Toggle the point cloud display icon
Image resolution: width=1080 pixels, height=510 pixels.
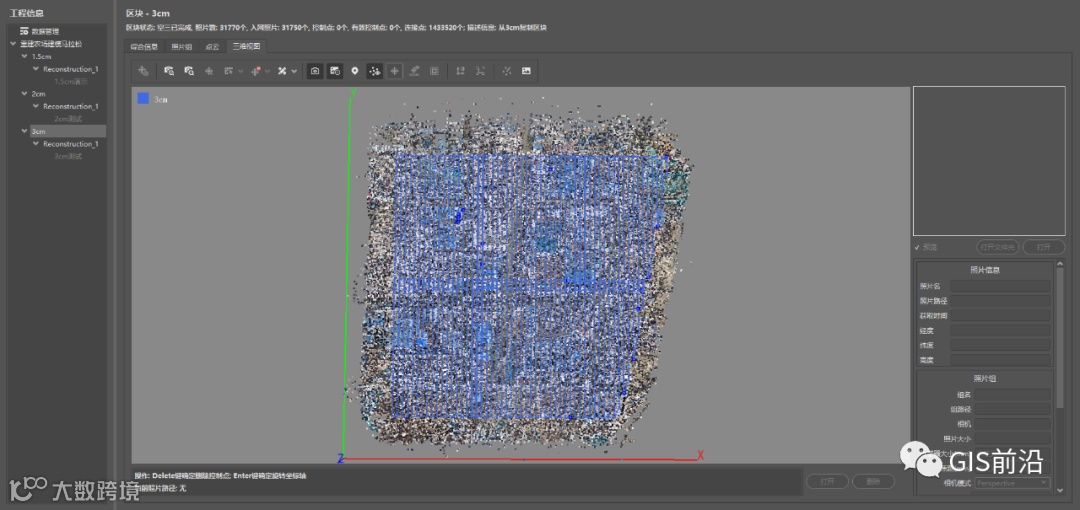[x=375, y=71]
